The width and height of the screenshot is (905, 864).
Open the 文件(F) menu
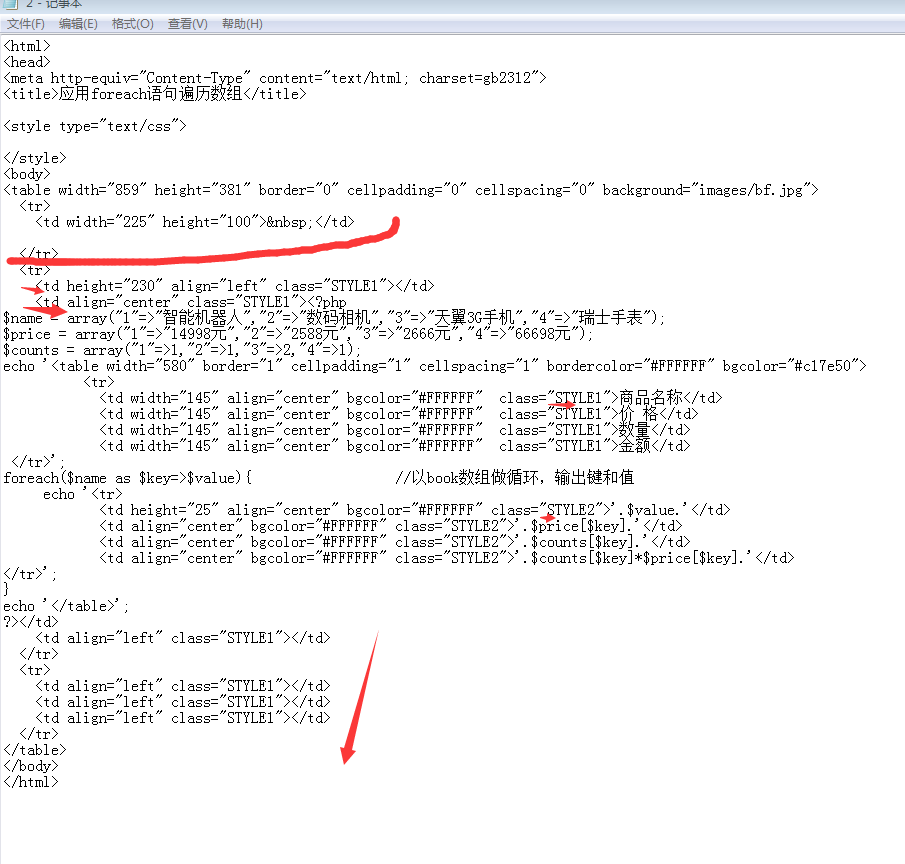(26, 24)
